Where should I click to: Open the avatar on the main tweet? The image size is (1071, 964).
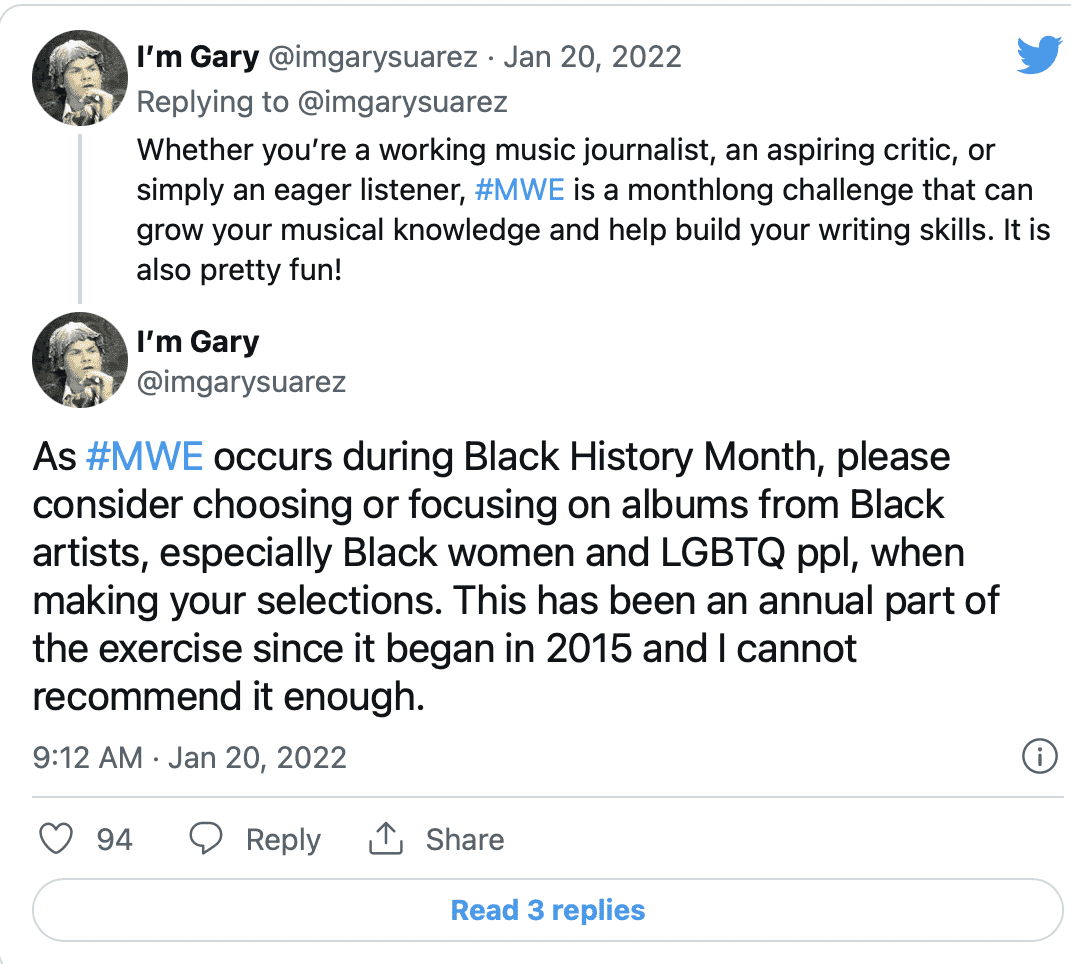[x=79, y=360]
